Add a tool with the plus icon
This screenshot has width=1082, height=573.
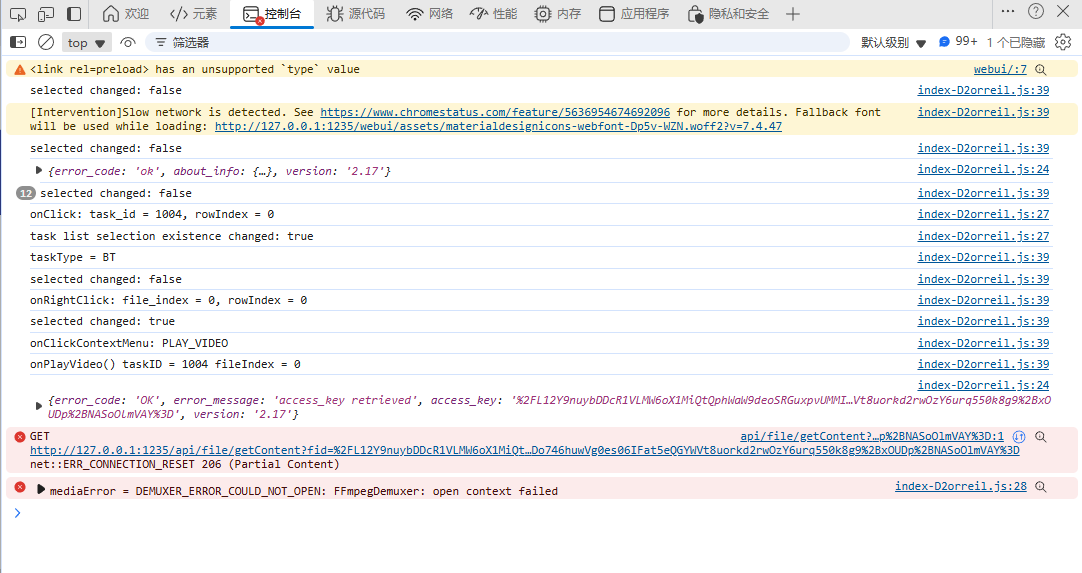(x=793, y=14)
